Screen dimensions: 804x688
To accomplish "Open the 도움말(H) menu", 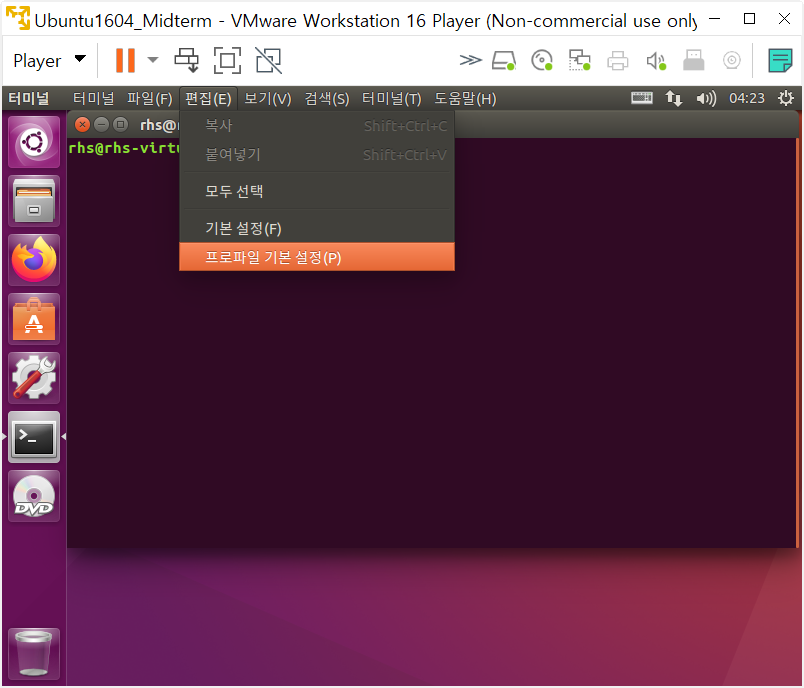I will point(466,98).
